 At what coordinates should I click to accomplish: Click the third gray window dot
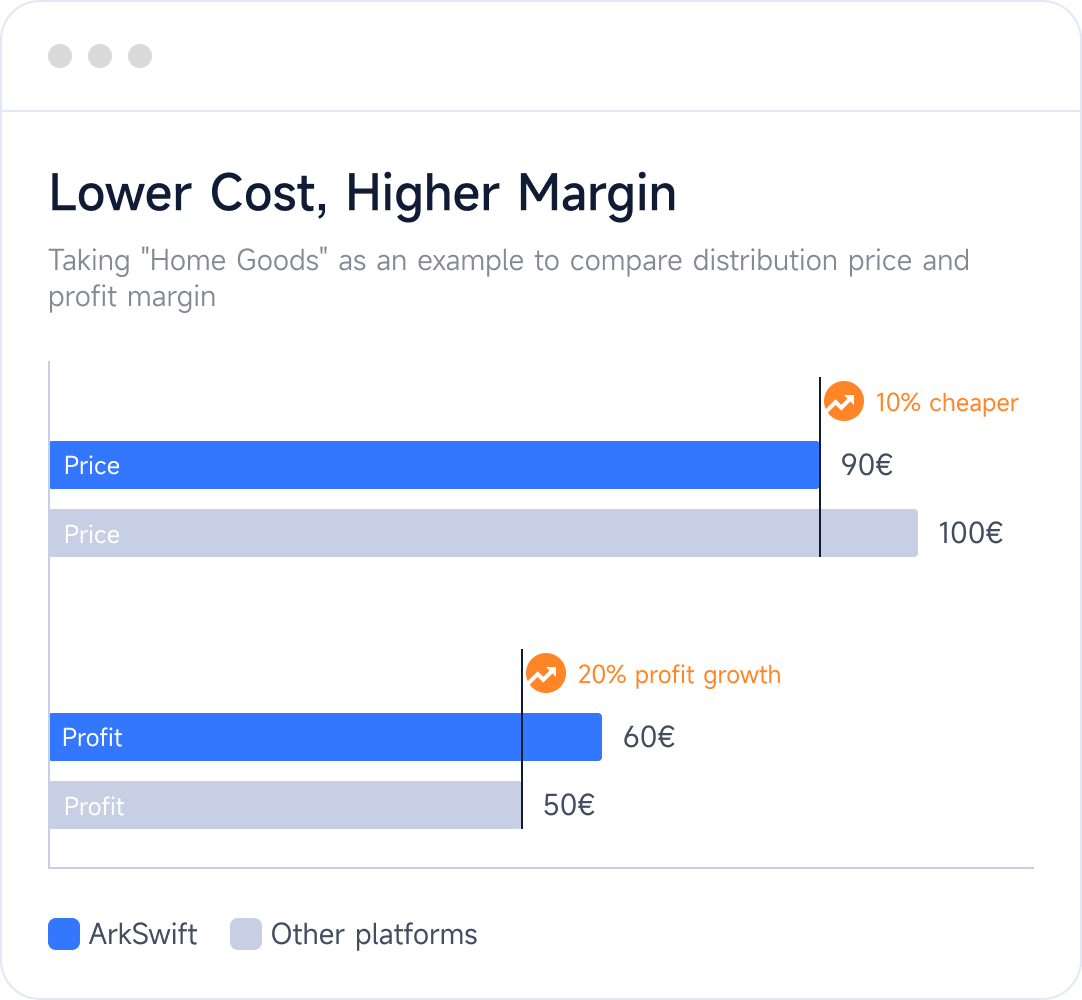point(140,56)
